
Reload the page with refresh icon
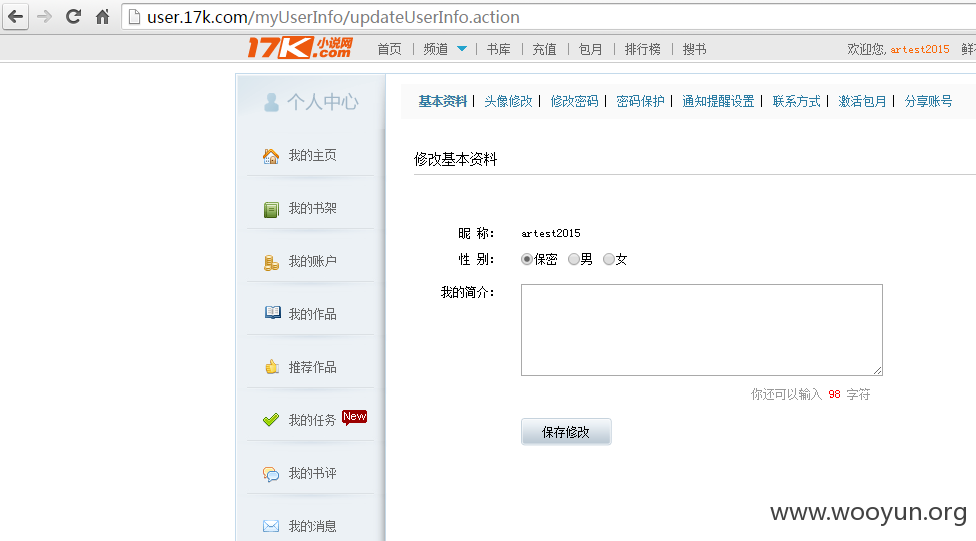[73, 17]
